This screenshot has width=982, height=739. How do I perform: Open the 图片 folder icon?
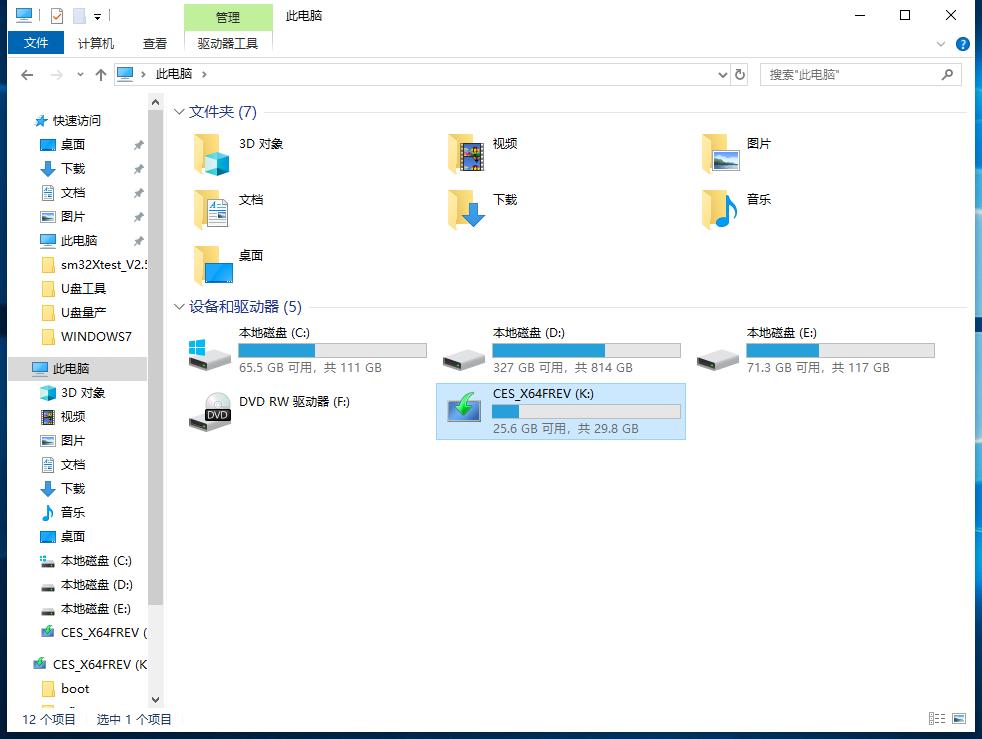point(721,155)
